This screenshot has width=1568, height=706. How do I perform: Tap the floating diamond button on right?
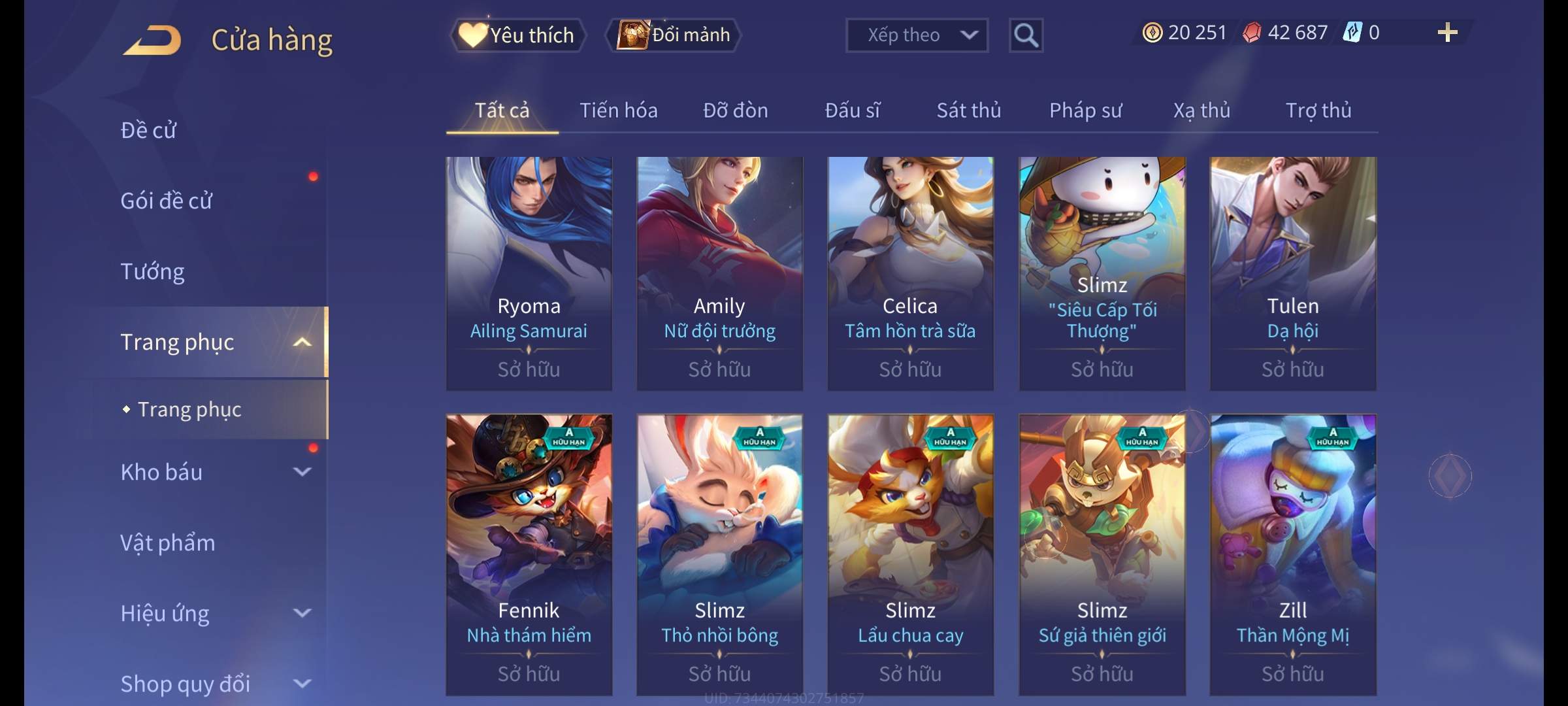(x=1450, y=476)
